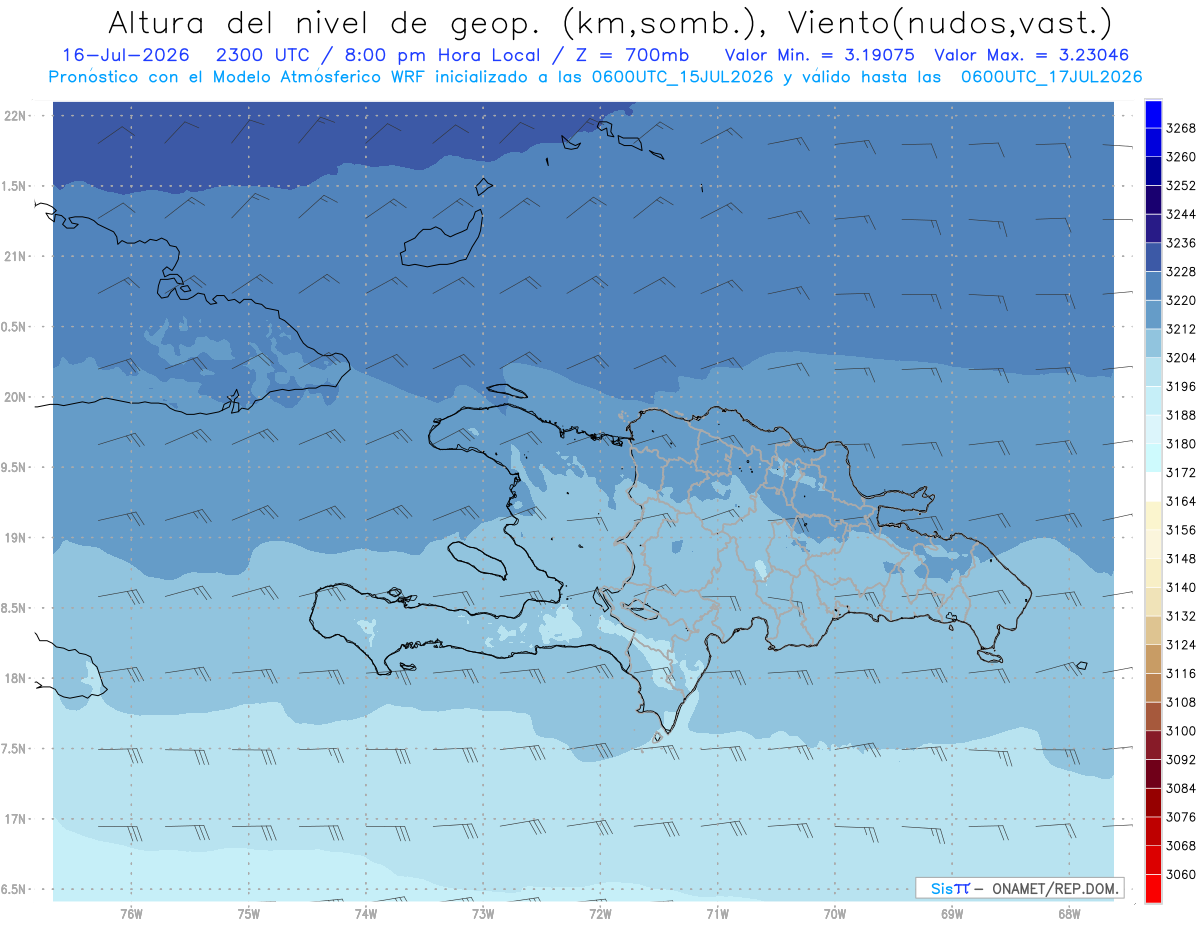Select 'Valor Min. = 3.19075' text

(820, 55)
